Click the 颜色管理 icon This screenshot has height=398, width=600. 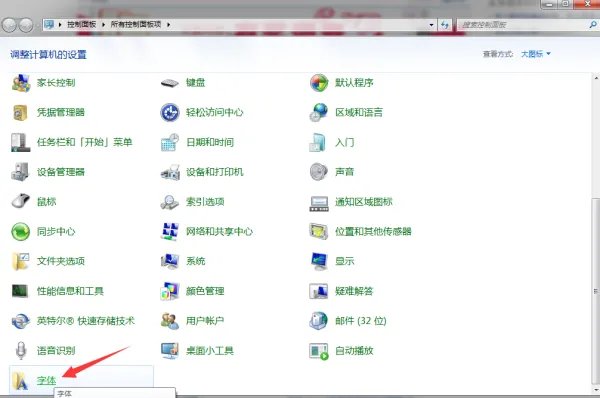(x=170, y=291)
